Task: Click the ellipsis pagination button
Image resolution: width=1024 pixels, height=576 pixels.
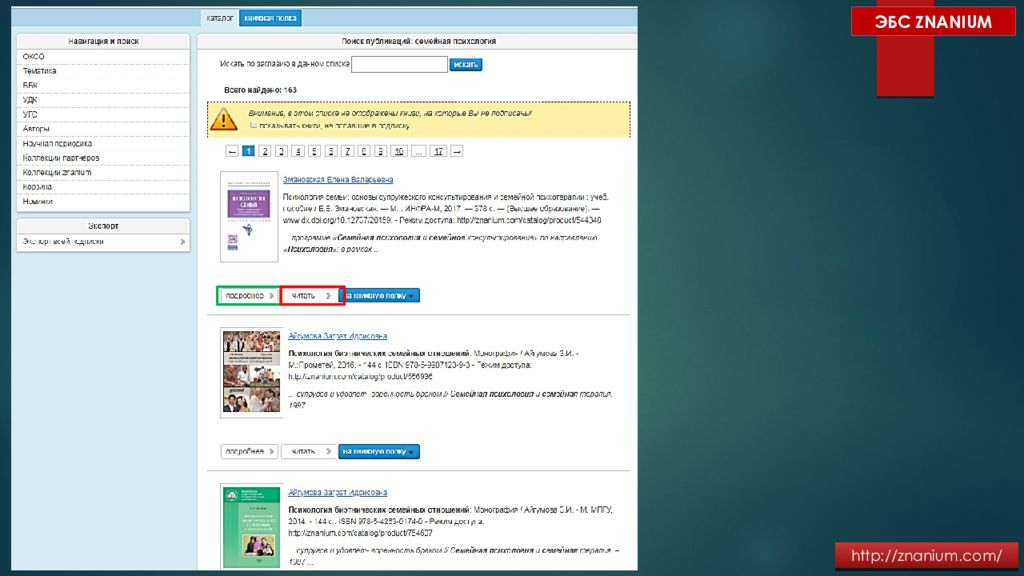Action: click(419, 152)
